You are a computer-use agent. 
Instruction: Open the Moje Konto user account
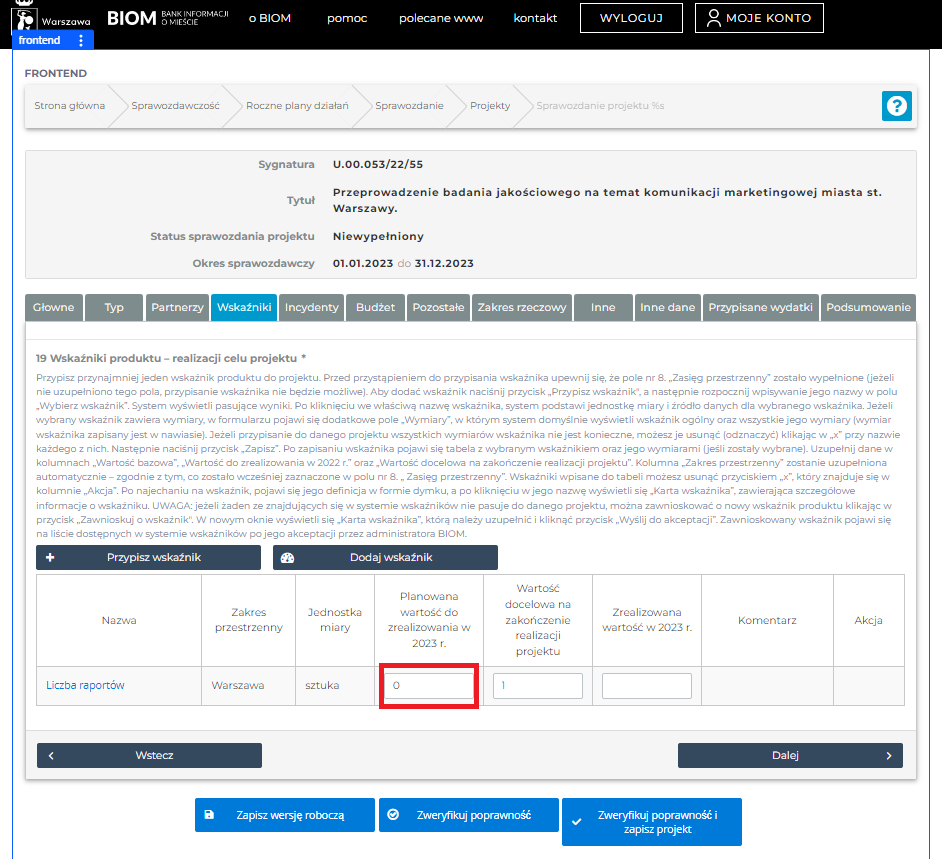759,18
